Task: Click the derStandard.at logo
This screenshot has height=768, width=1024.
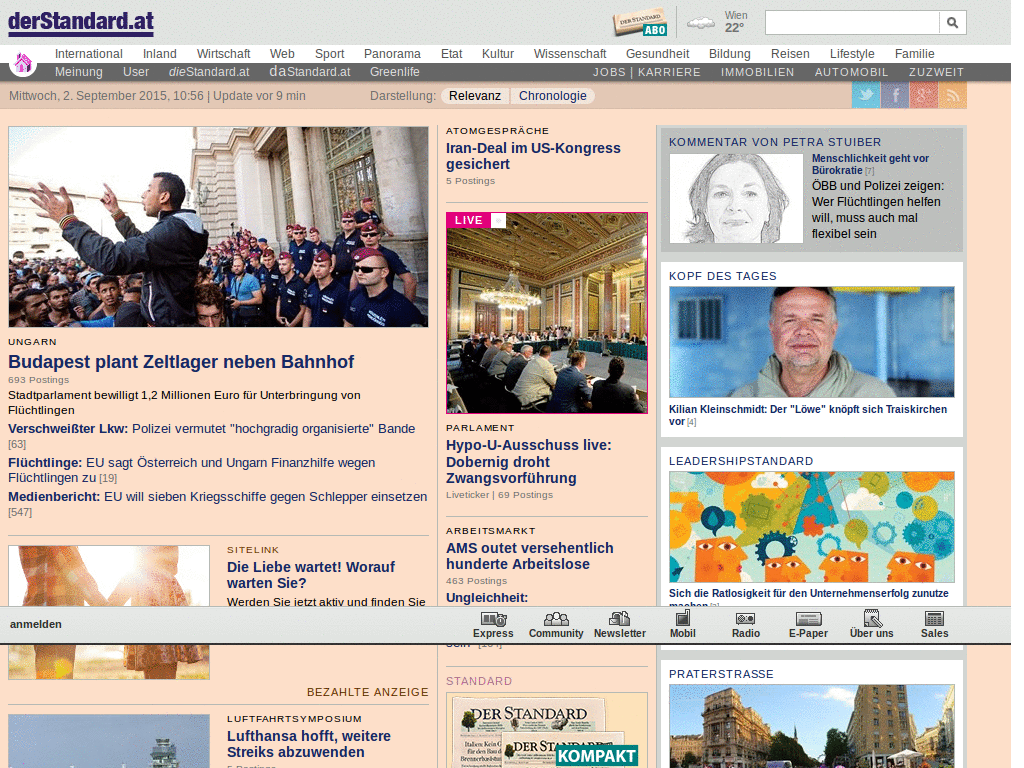Action: 81,22
